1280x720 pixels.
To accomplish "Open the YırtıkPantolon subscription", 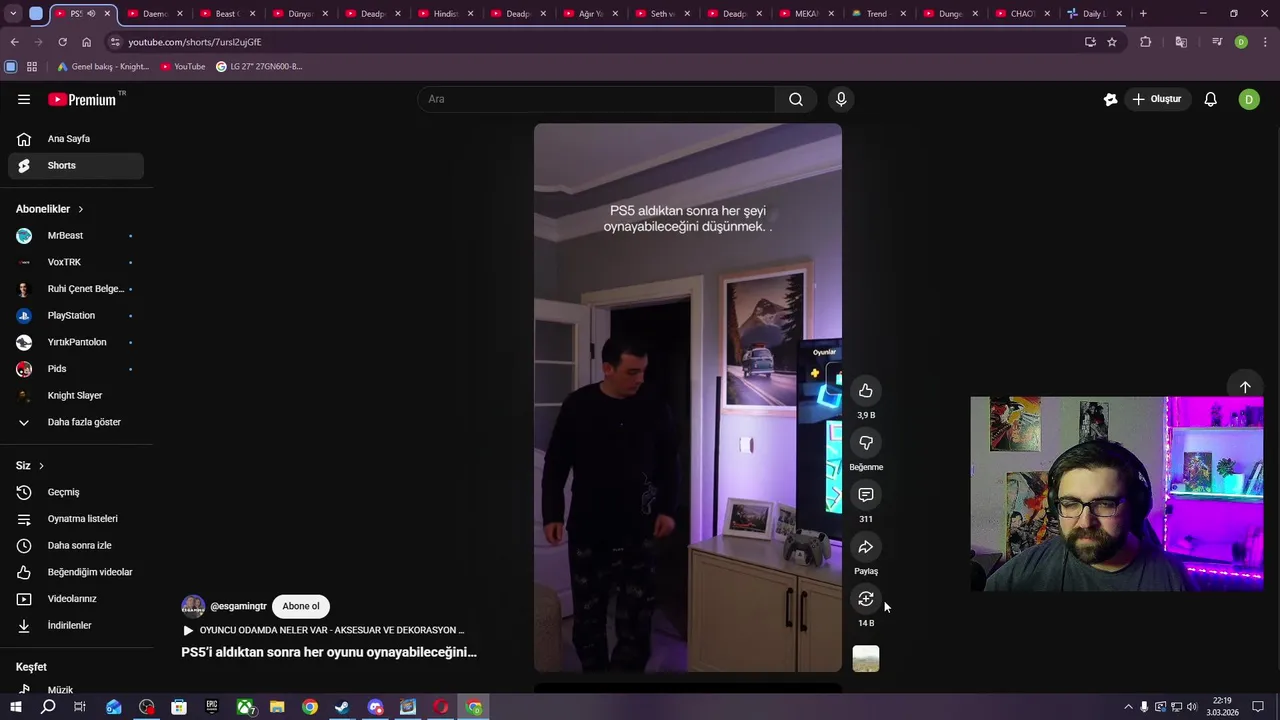I will point(76,342).
